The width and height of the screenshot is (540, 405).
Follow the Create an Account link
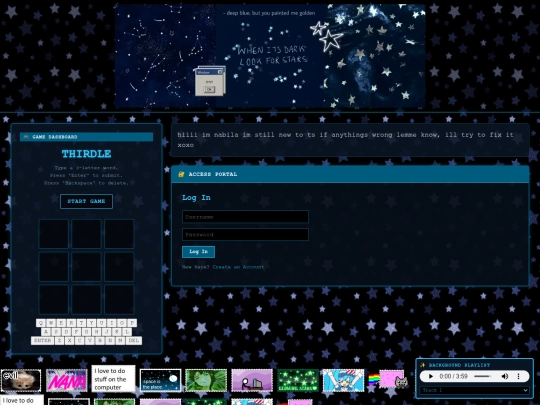click(x=238, y=267)
